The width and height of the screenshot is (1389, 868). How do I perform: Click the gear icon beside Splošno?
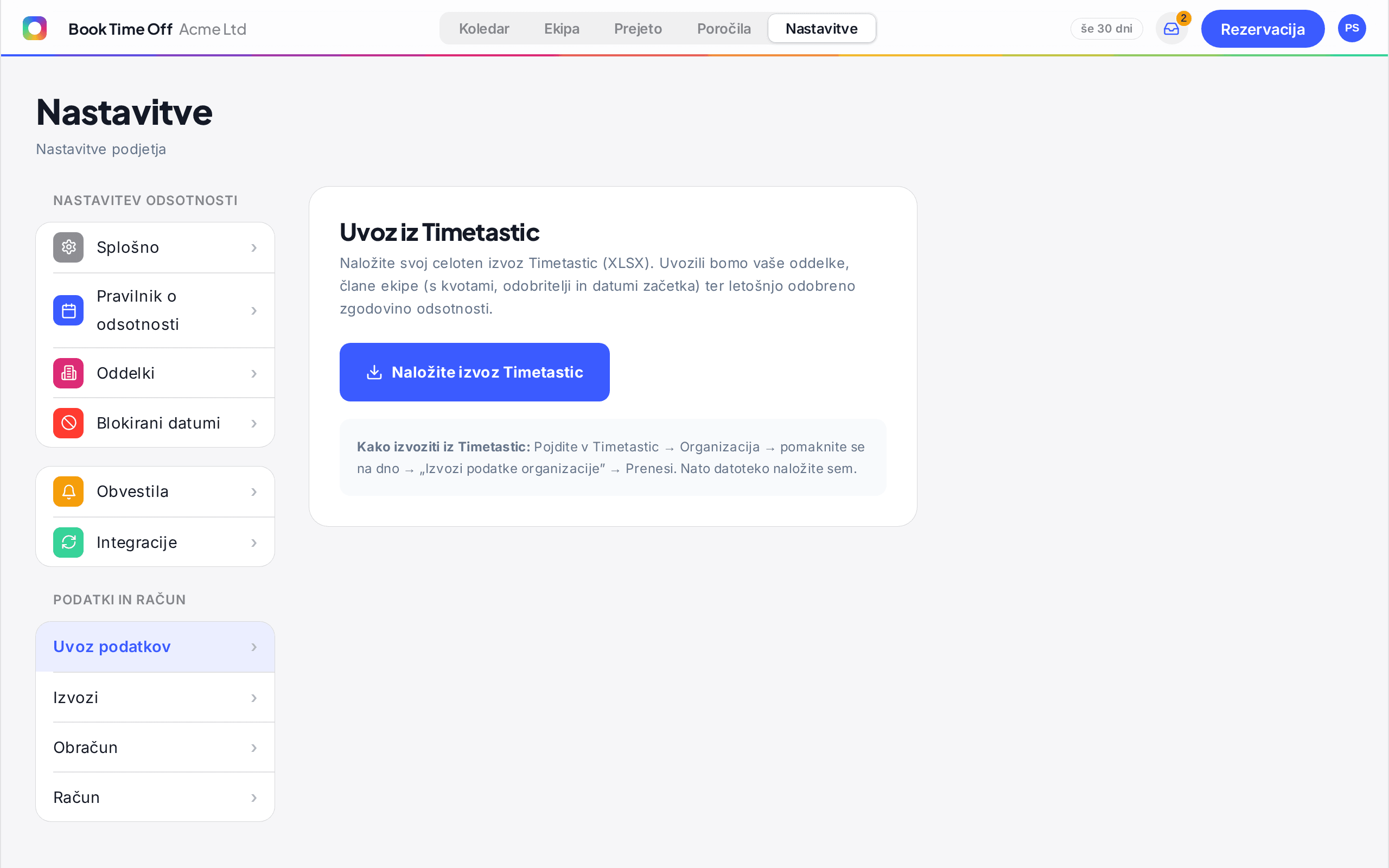(68, 247)
